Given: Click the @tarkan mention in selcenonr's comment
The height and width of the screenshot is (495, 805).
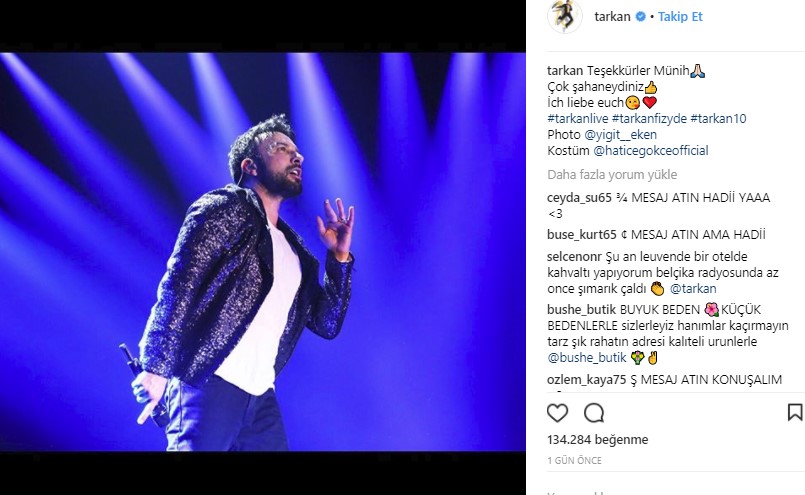Looking at the screenshot, I should pos(693,289).
